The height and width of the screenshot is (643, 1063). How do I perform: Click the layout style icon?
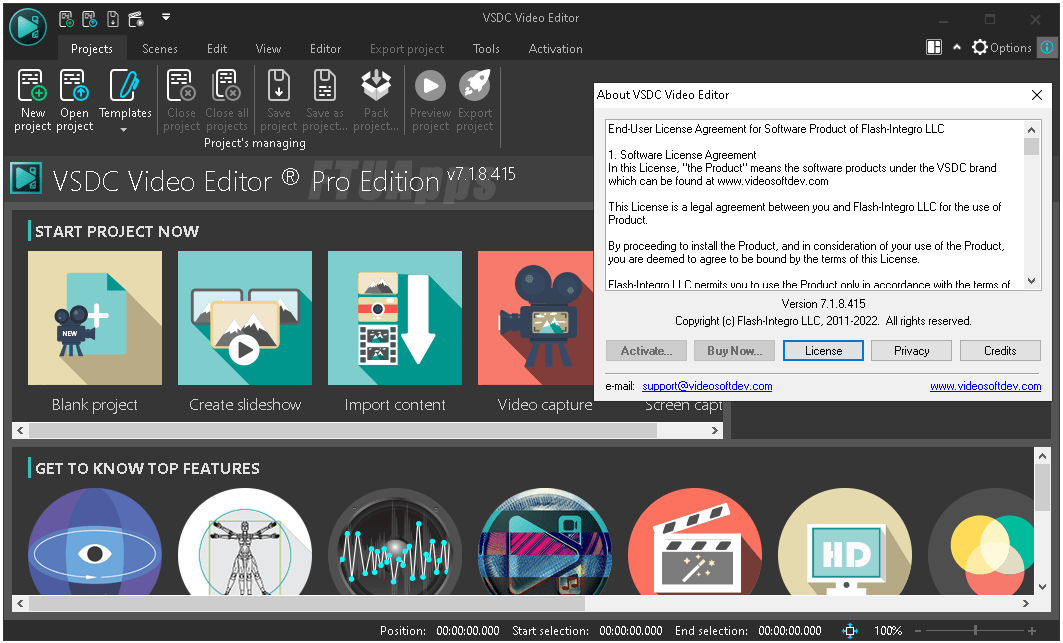tap(934, 47)
